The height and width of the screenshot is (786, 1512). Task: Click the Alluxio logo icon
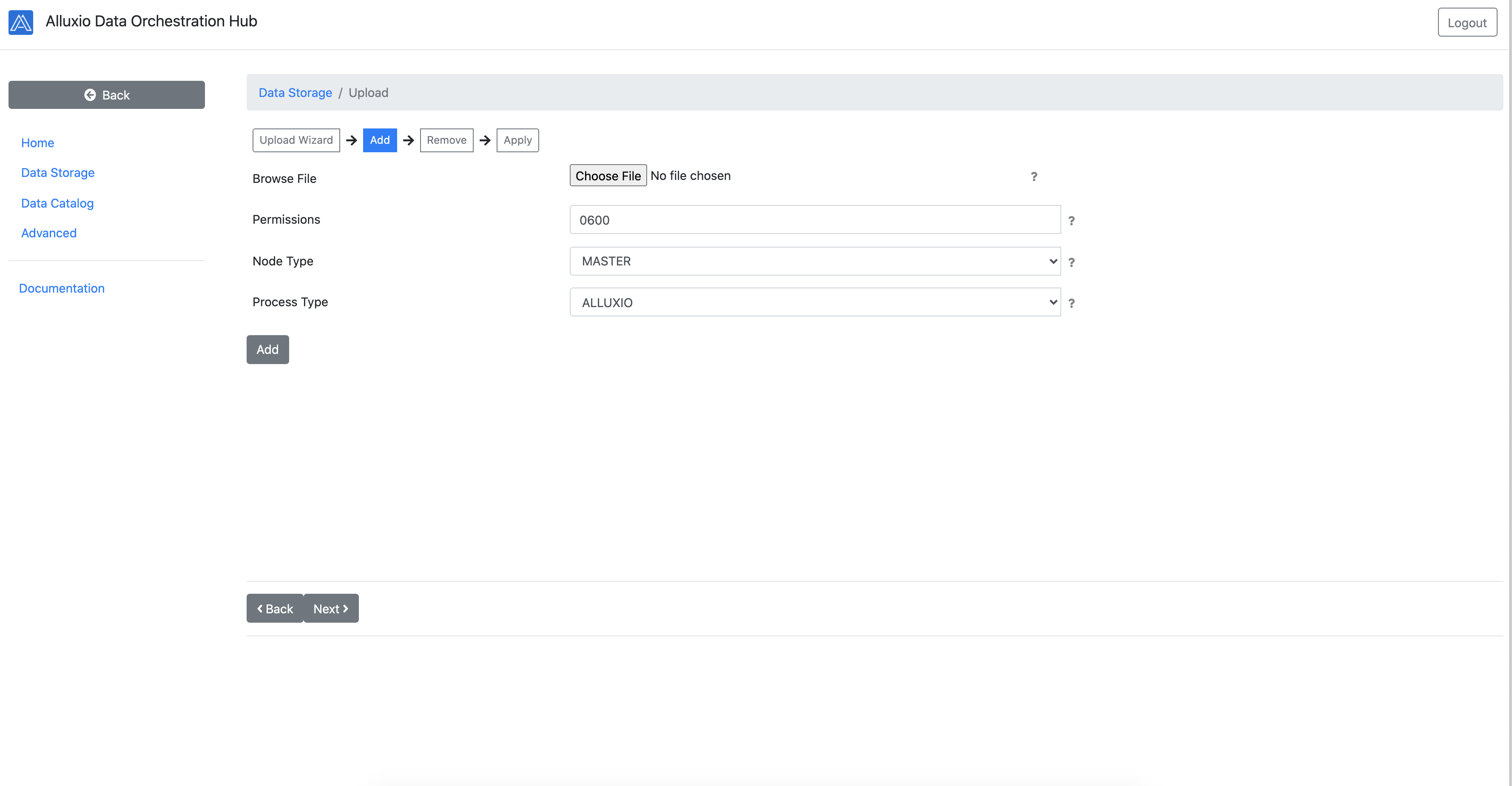20,22
